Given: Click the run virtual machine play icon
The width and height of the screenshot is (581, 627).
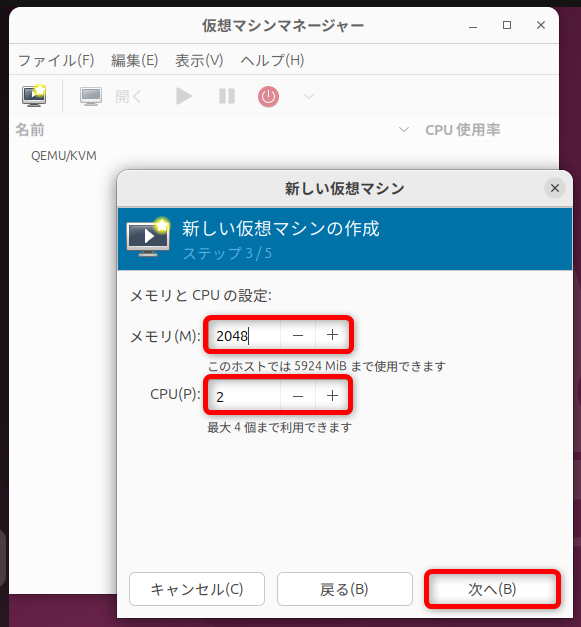Looking at the screenshot, I should tap(184, 96).
